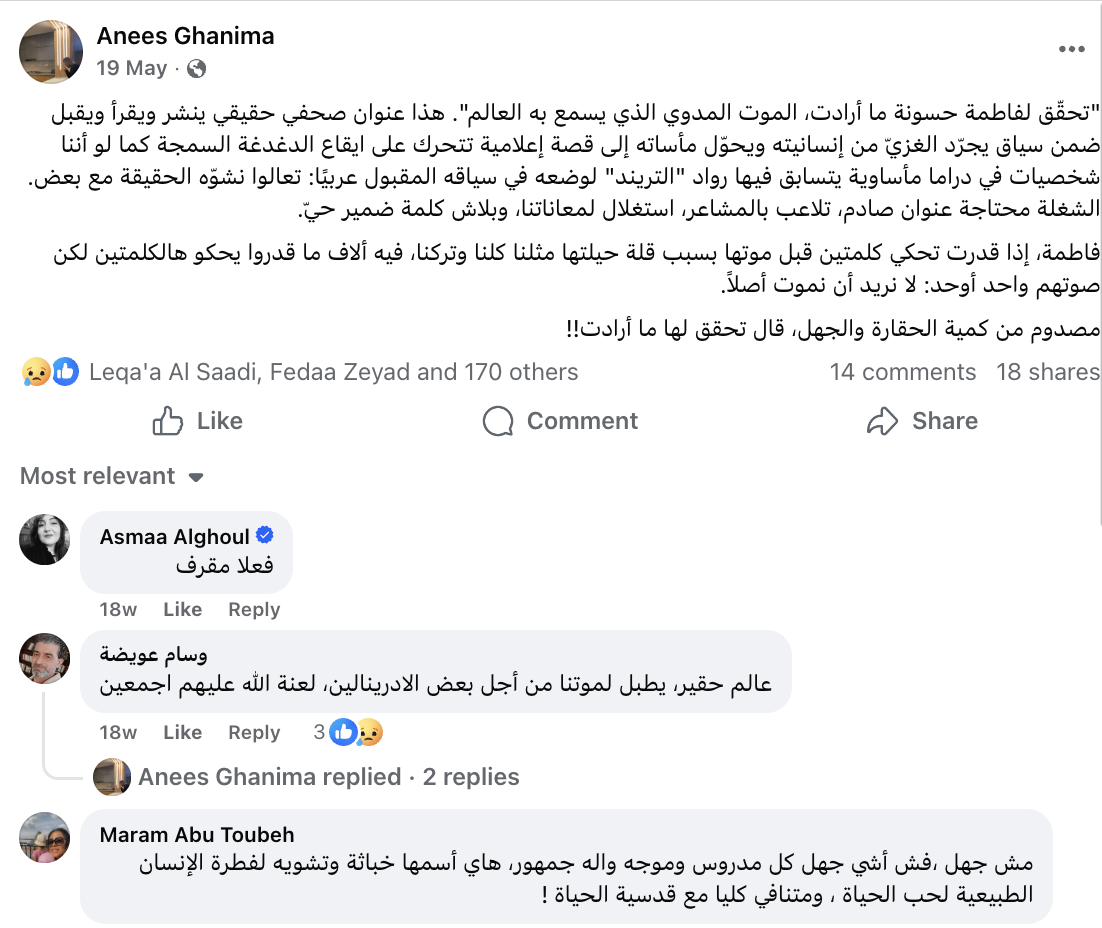Reply to وسام عويضة's comment

point(254,733)
